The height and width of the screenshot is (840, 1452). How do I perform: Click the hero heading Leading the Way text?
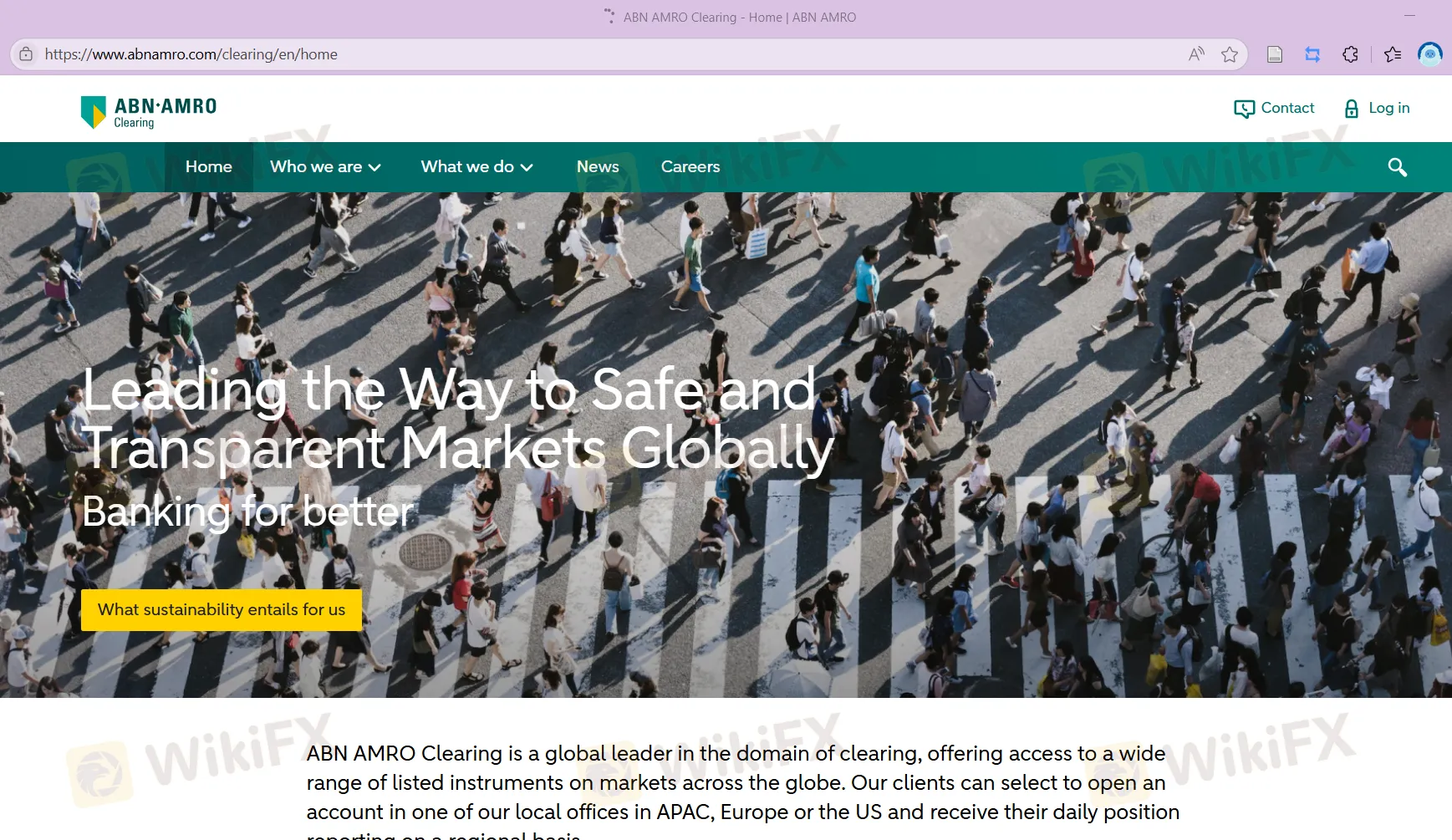click(x=458, y=419)
